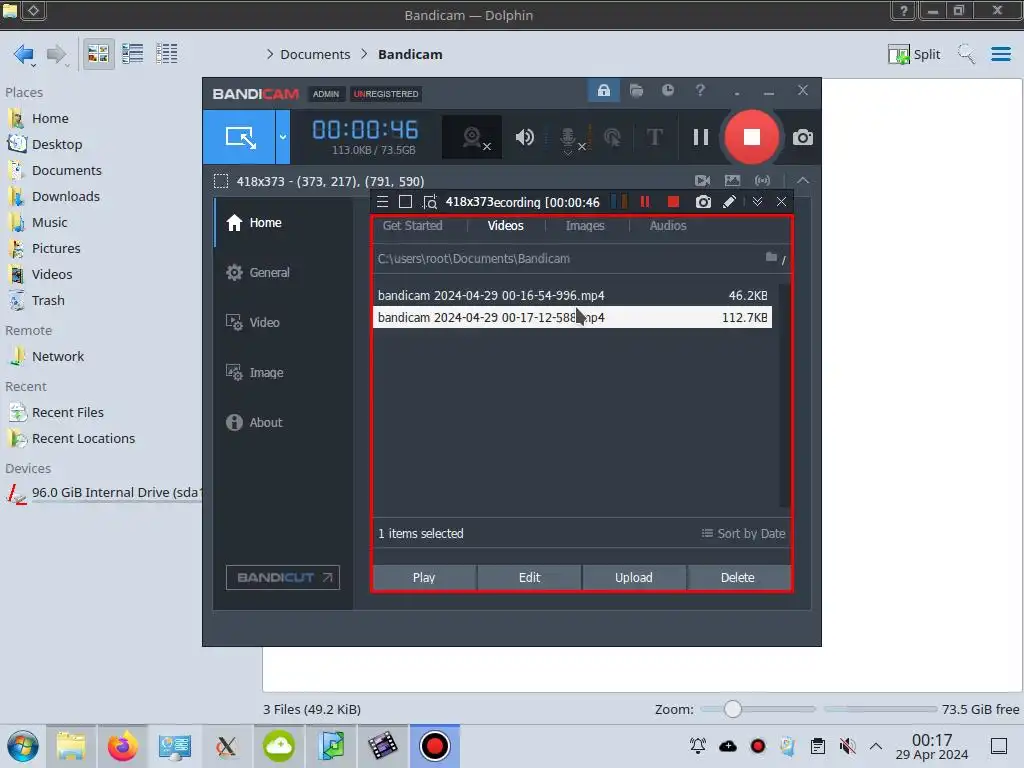Switch Dolphin to icons view mode
The height and width of the screenshot is (768, 1024).
(x=98, y=54)
